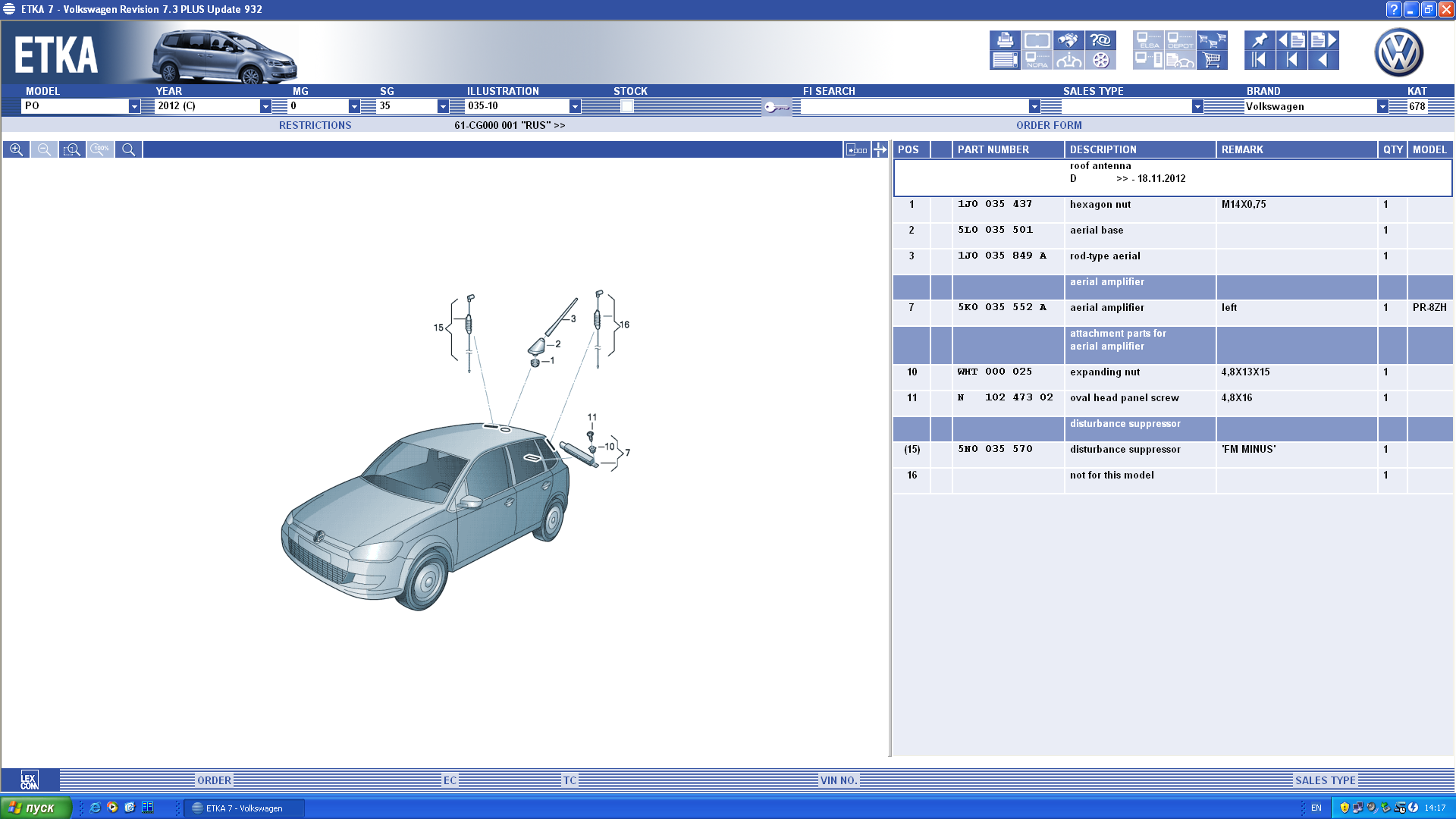The width and height of the screenshot is (1456, 819).
Task: Select the zoom region magnifier tool
Action: [72, 149]
